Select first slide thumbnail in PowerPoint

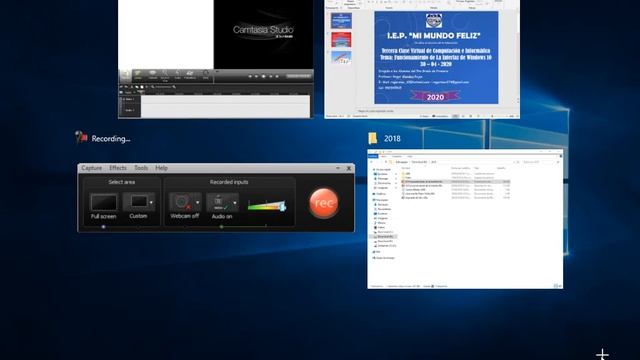pos(341,21)
